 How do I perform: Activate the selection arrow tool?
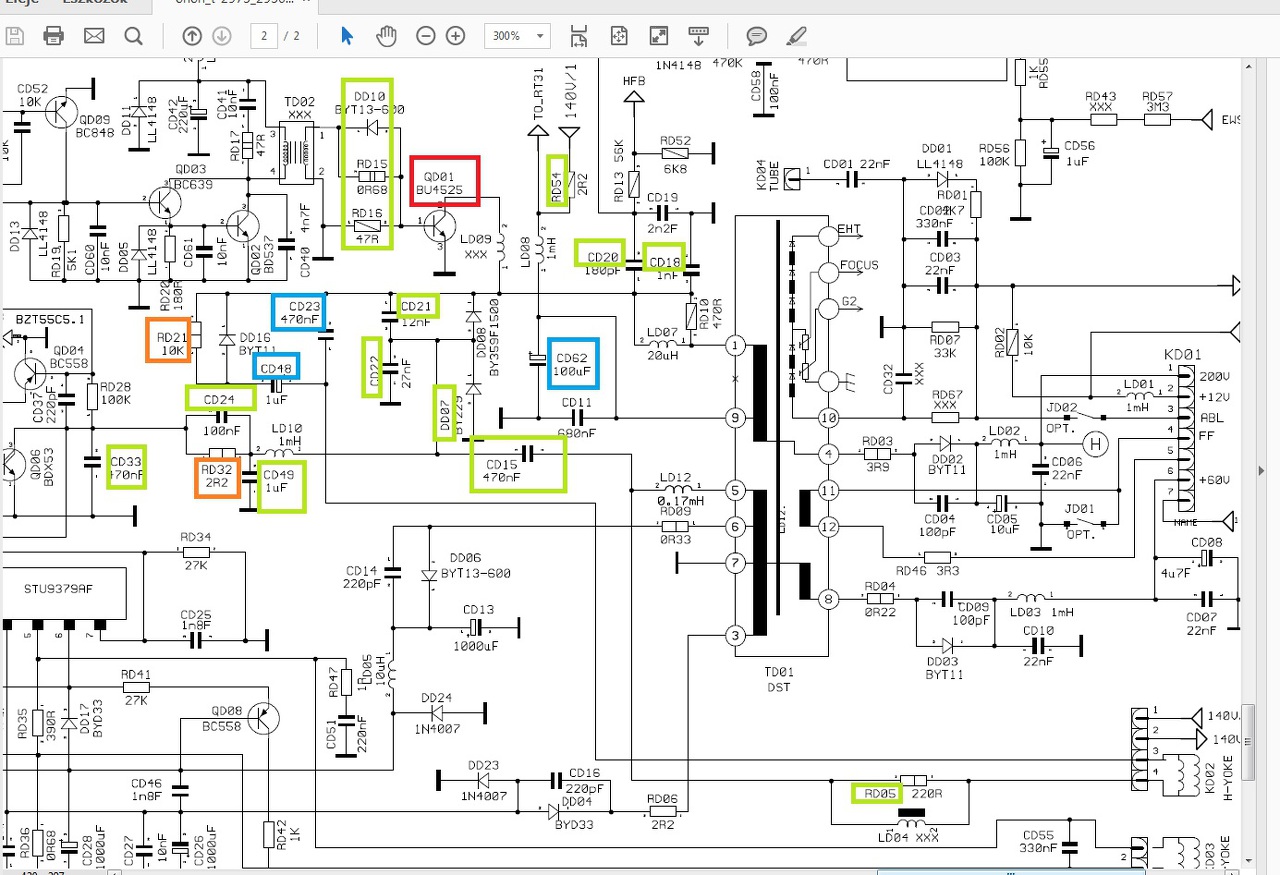[x=347, y=36]
